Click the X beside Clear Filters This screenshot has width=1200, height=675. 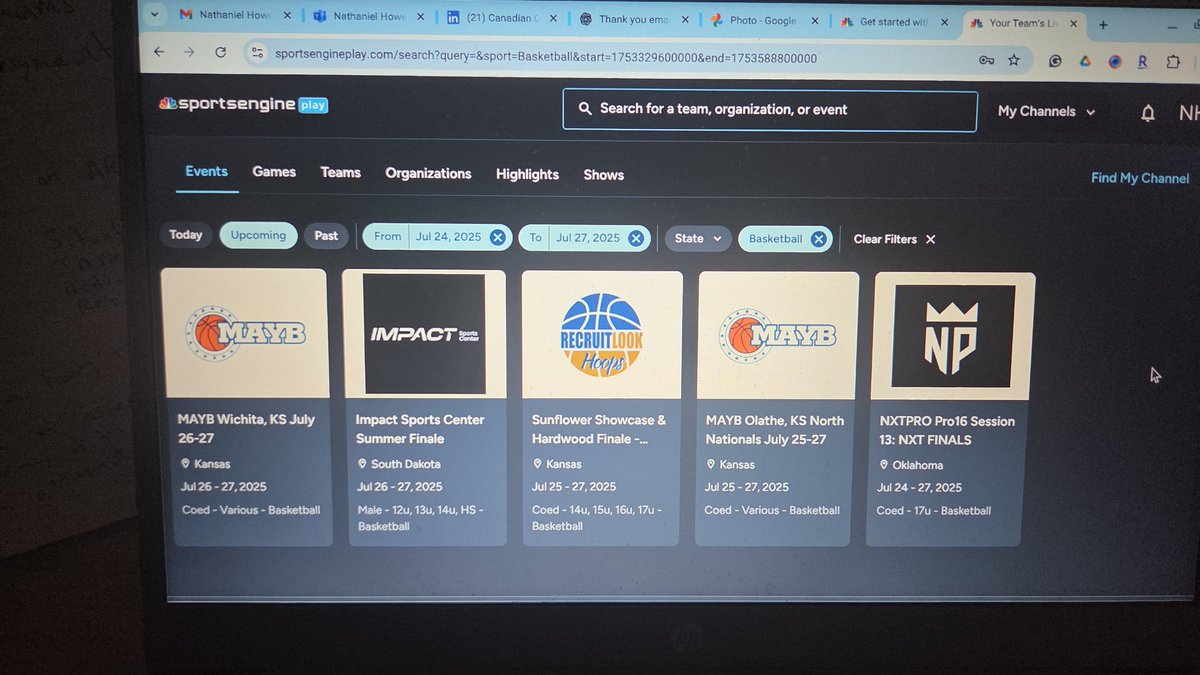pyautogui.click(x=930, y=239)
